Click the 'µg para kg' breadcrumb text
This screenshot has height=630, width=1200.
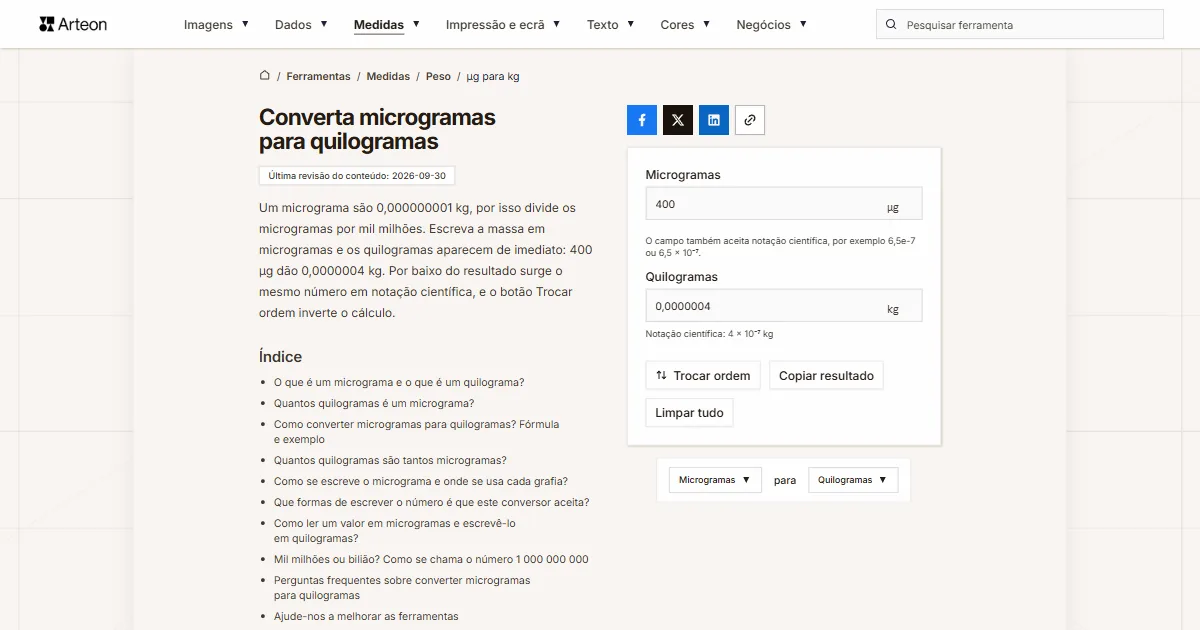click(x=493, y=76)
